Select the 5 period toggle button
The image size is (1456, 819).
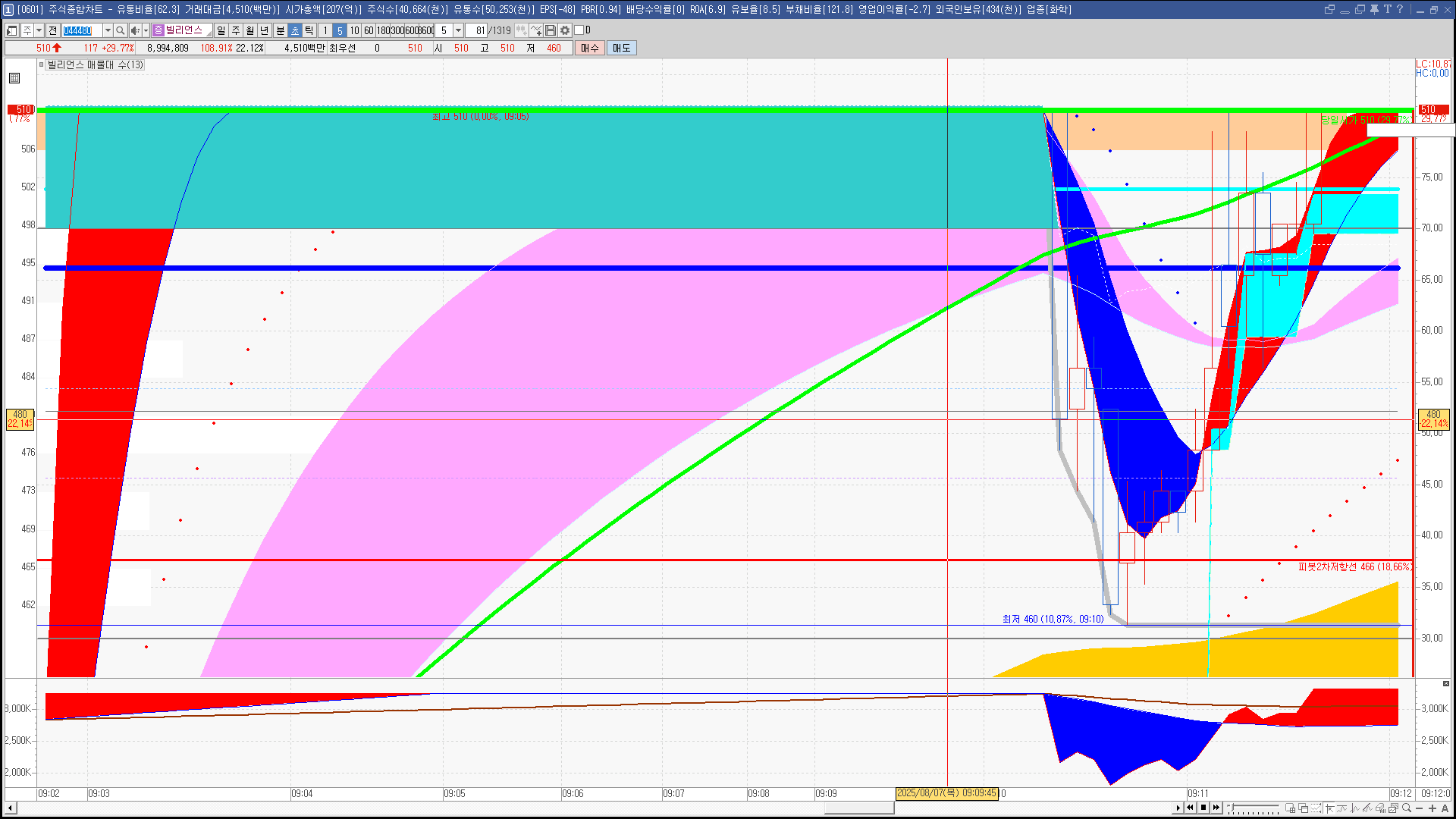(339, 30)
